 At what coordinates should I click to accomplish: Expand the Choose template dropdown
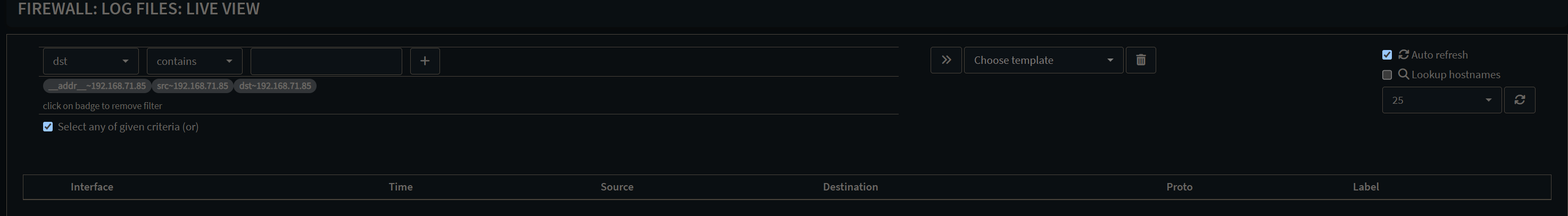1043,60
